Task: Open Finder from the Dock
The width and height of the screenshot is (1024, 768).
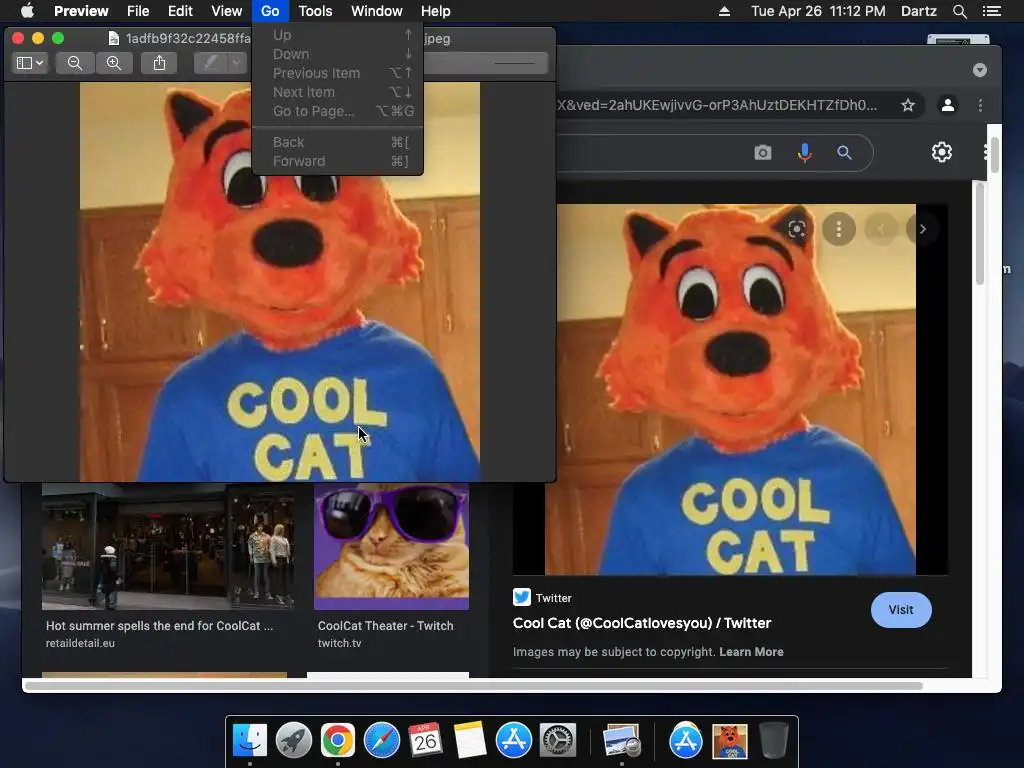Action: pos(250,740)
